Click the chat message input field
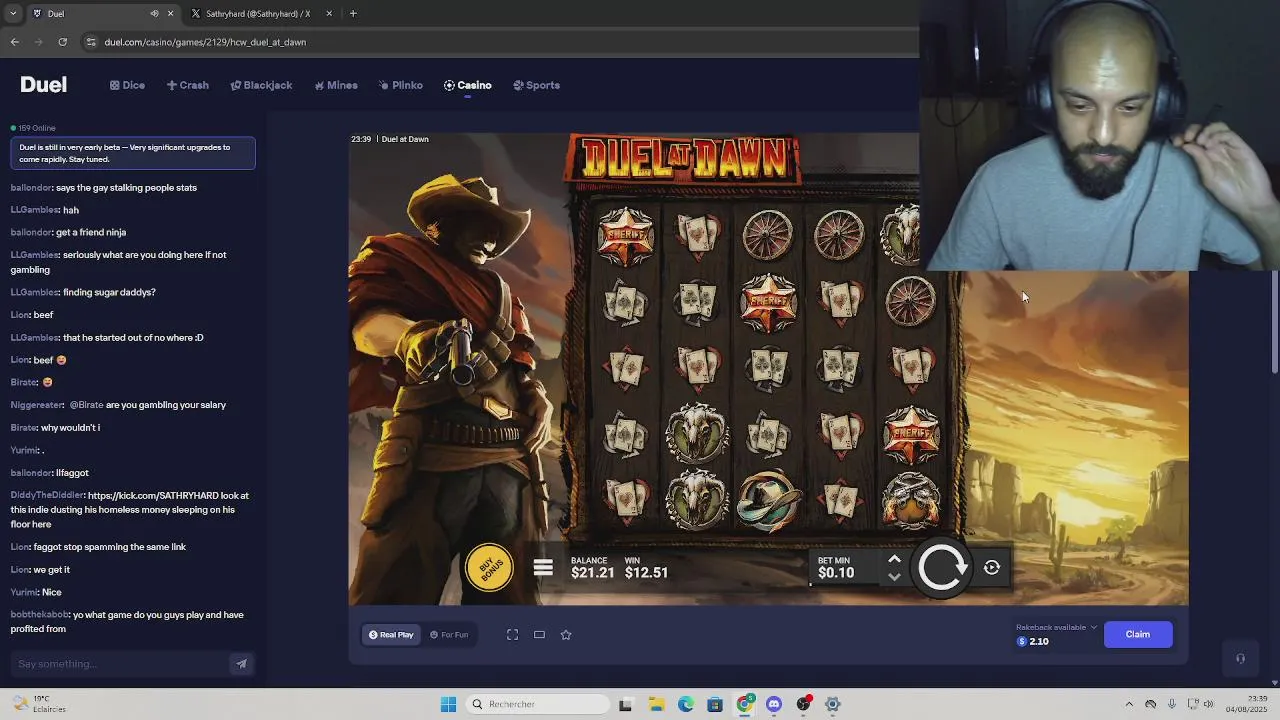 120,664
